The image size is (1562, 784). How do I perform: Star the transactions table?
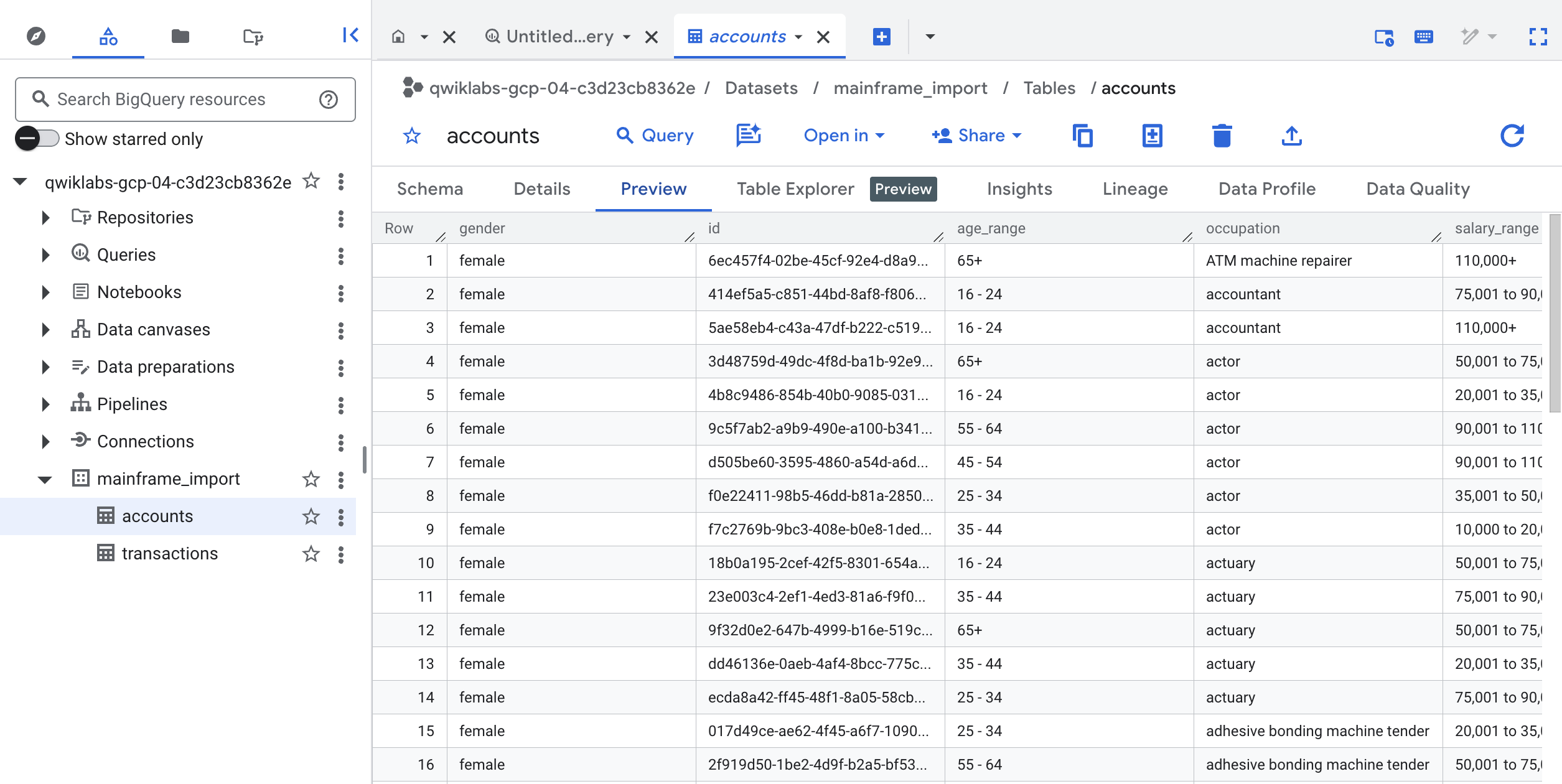click(311, 553)
